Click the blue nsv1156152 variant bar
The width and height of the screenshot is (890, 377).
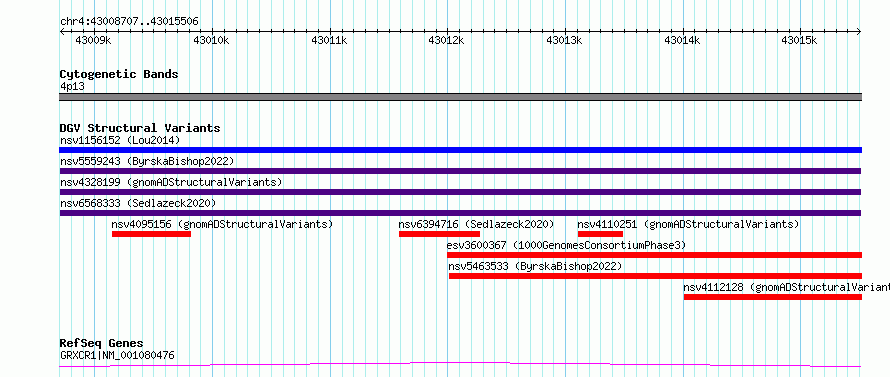click(x=460, y=150)
